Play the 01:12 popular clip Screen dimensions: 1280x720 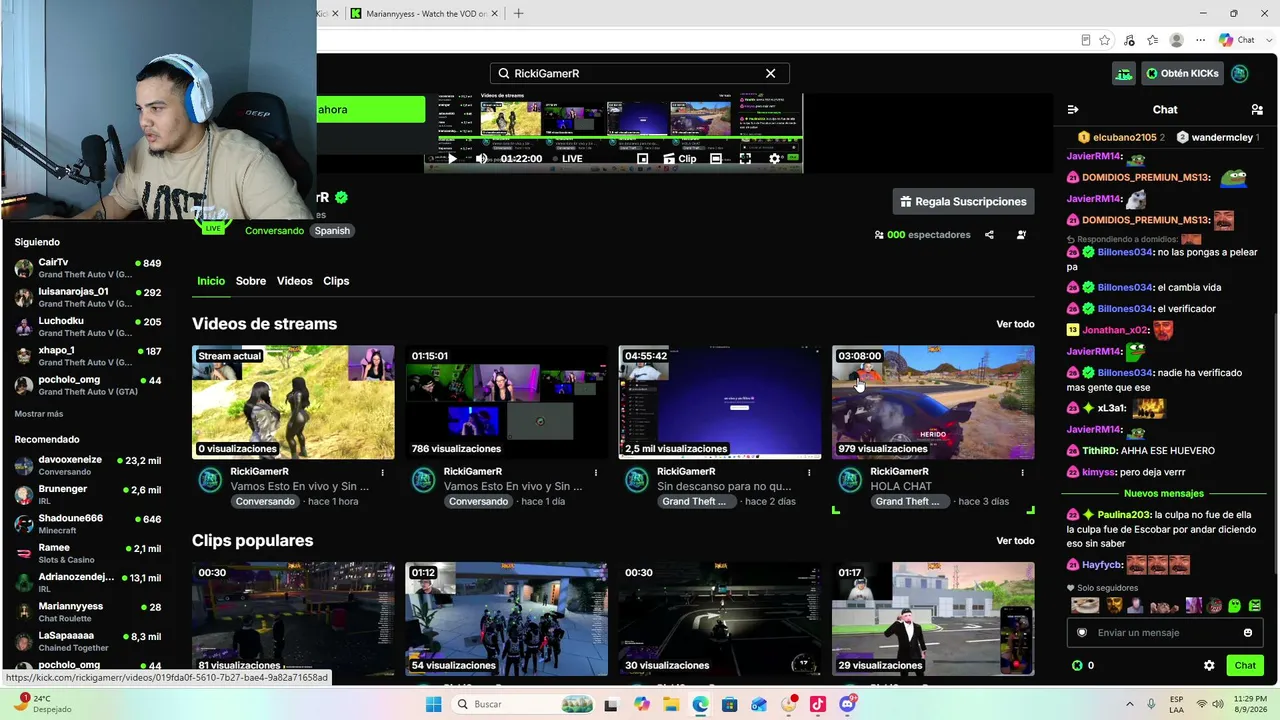click(506, 619)
